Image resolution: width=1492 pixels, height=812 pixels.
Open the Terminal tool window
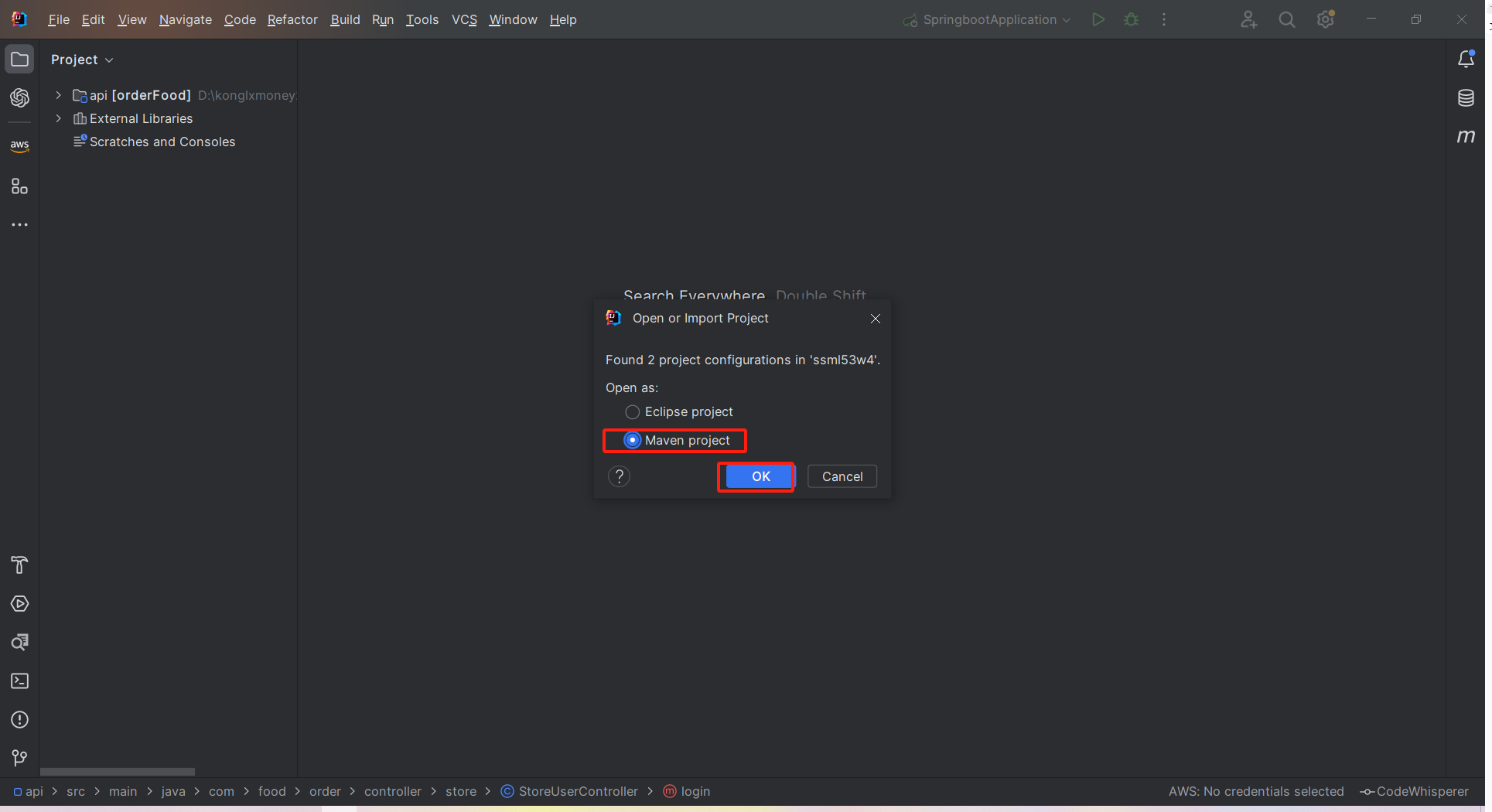pyautogui.click(x=19, y=681)
